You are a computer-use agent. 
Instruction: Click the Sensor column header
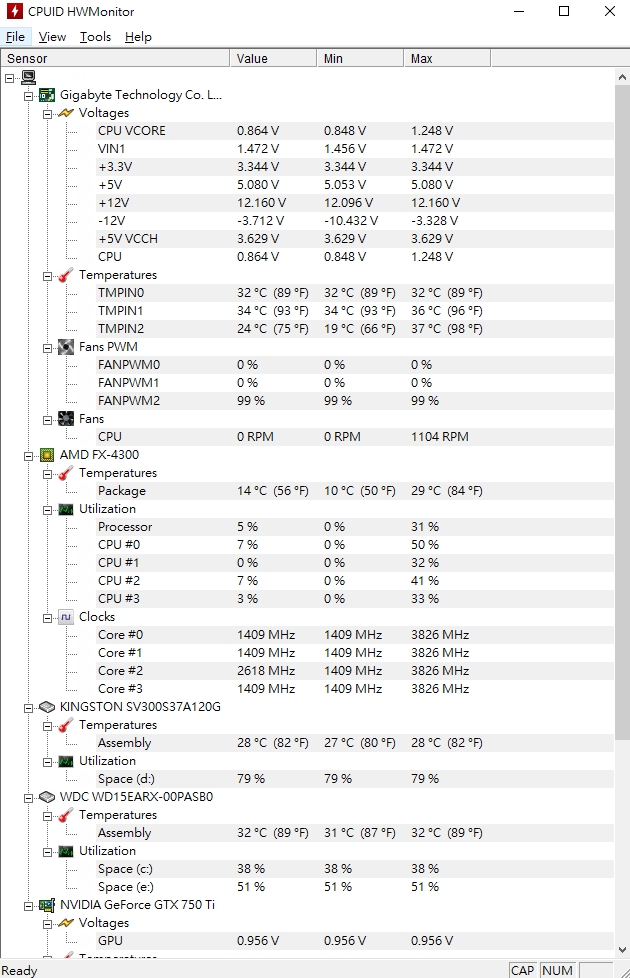point(115,59)
